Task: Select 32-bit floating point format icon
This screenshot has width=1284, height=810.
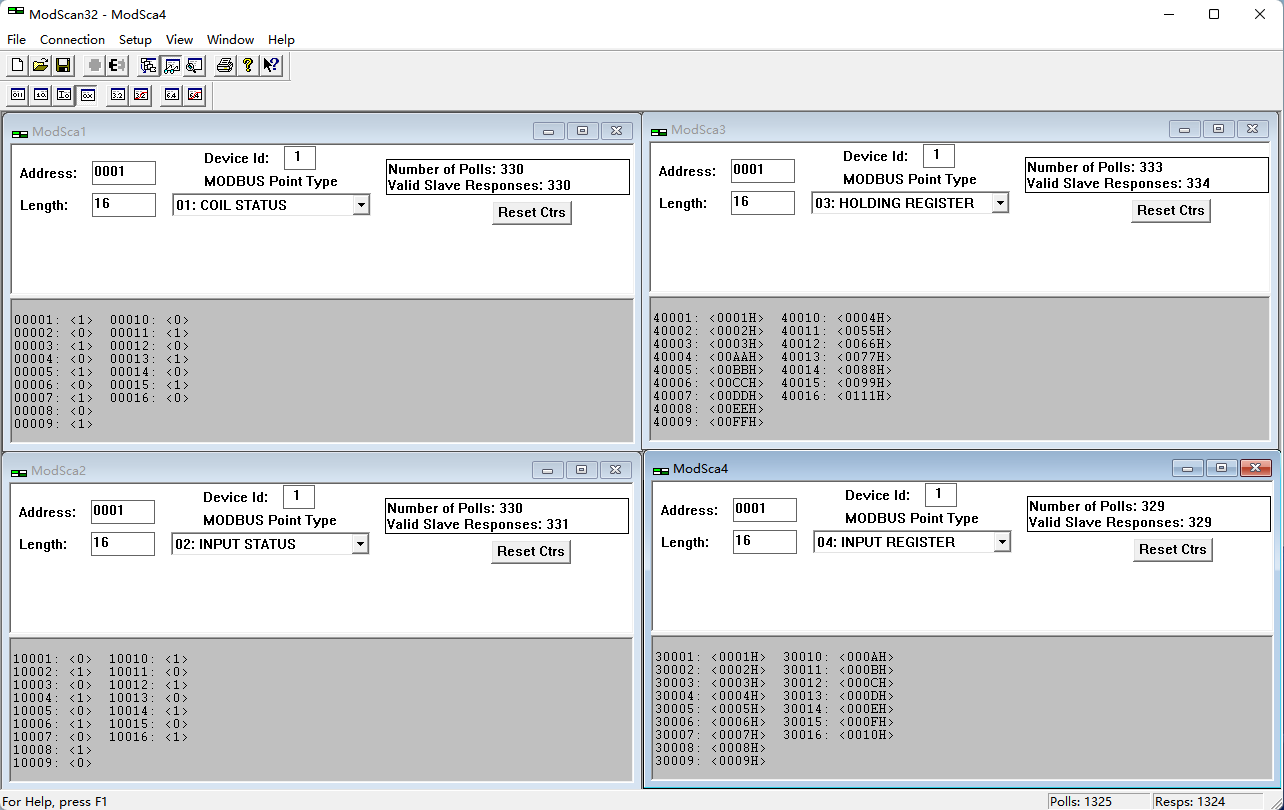Action: pyautogui.click(x=118, y=95)
